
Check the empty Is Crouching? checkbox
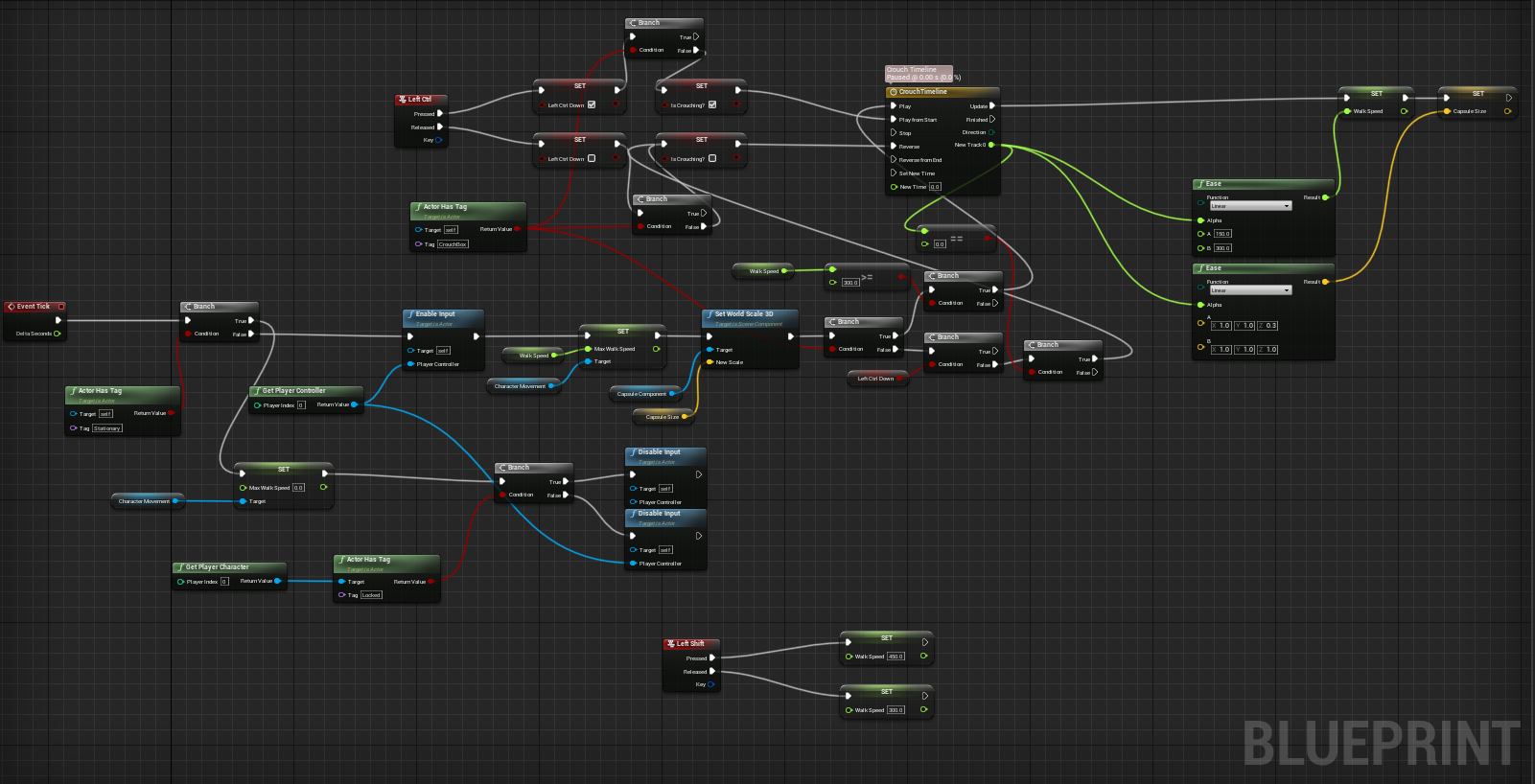point(712,159)
